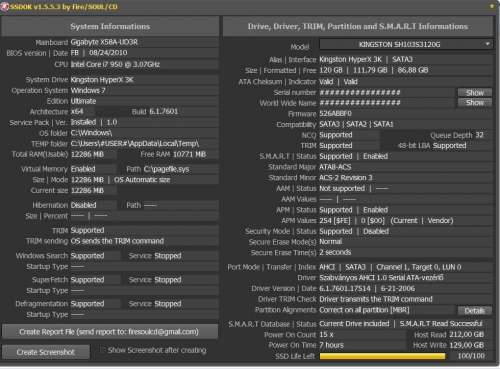Screen dimensions: 500x369
Task: Select Secure Erase Mode Normal value
Action: point(331,241)
